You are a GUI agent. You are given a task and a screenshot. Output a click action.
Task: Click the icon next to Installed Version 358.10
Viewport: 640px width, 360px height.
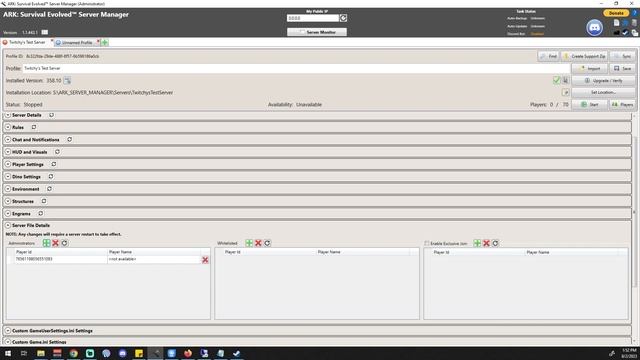tap(67, 80)
